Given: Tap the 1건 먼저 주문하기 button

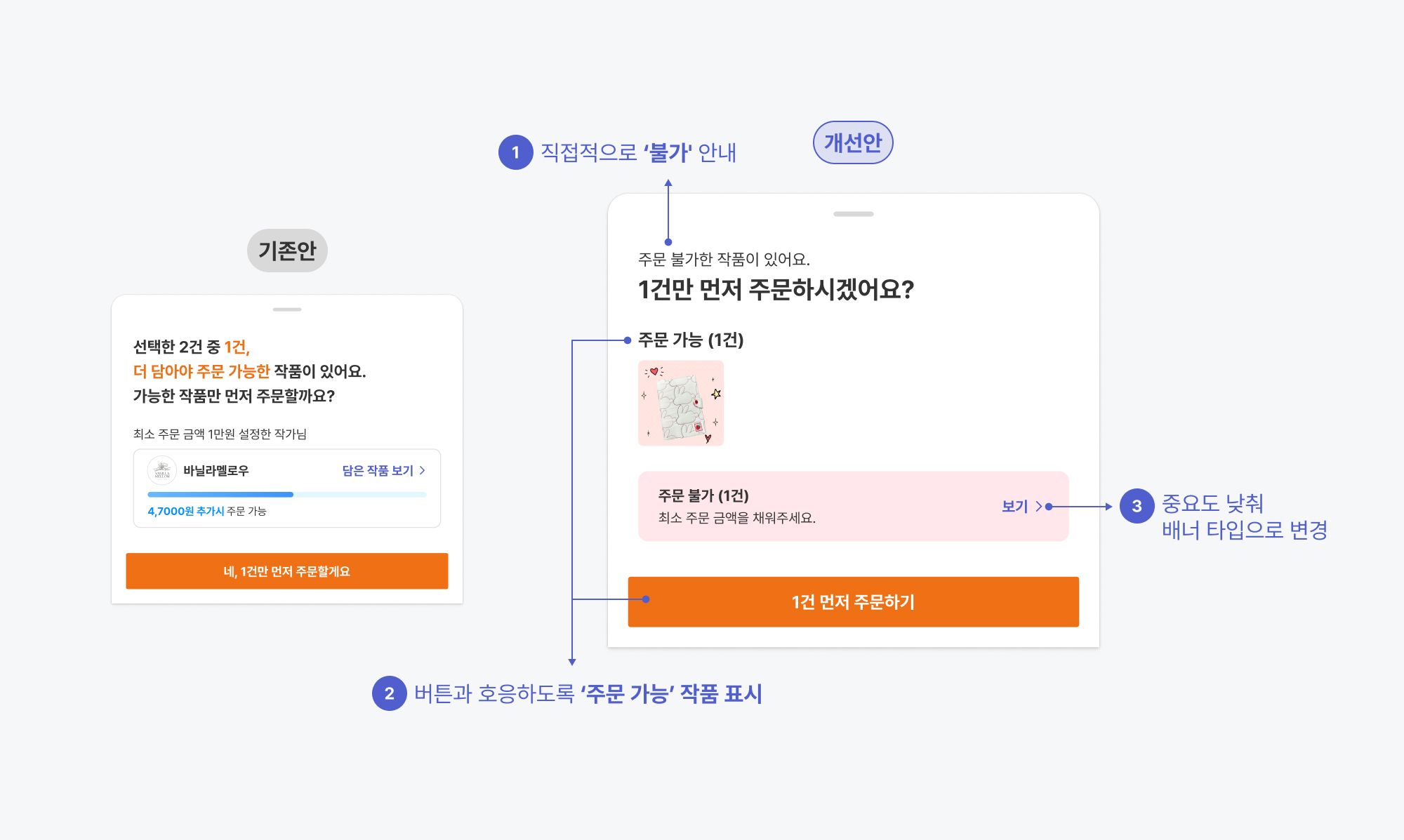Looking at the screenshot, I should pos(854,602).
